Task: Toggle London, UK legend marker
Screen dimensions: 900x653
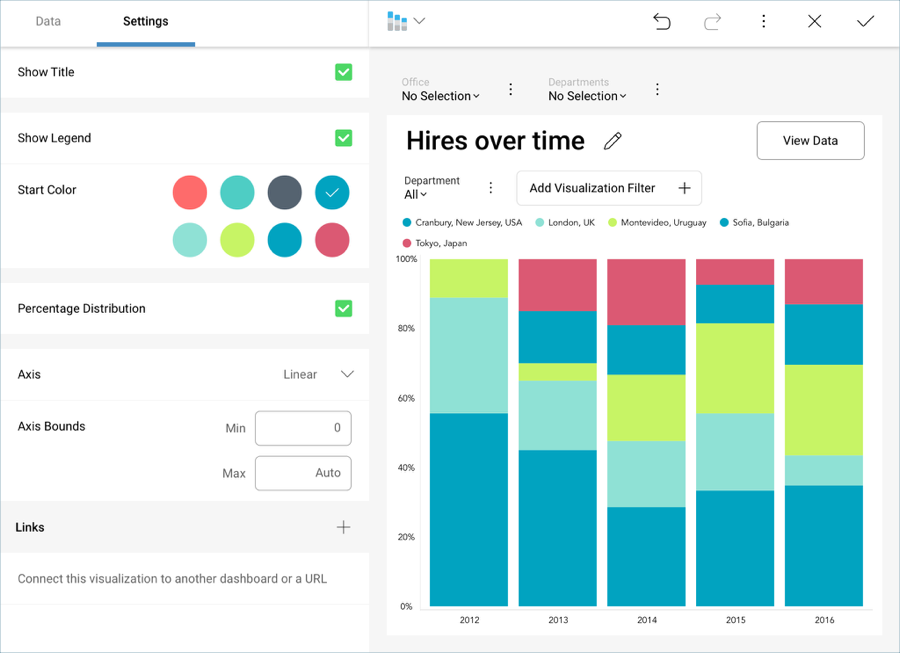Action: (x=540, y=223)
